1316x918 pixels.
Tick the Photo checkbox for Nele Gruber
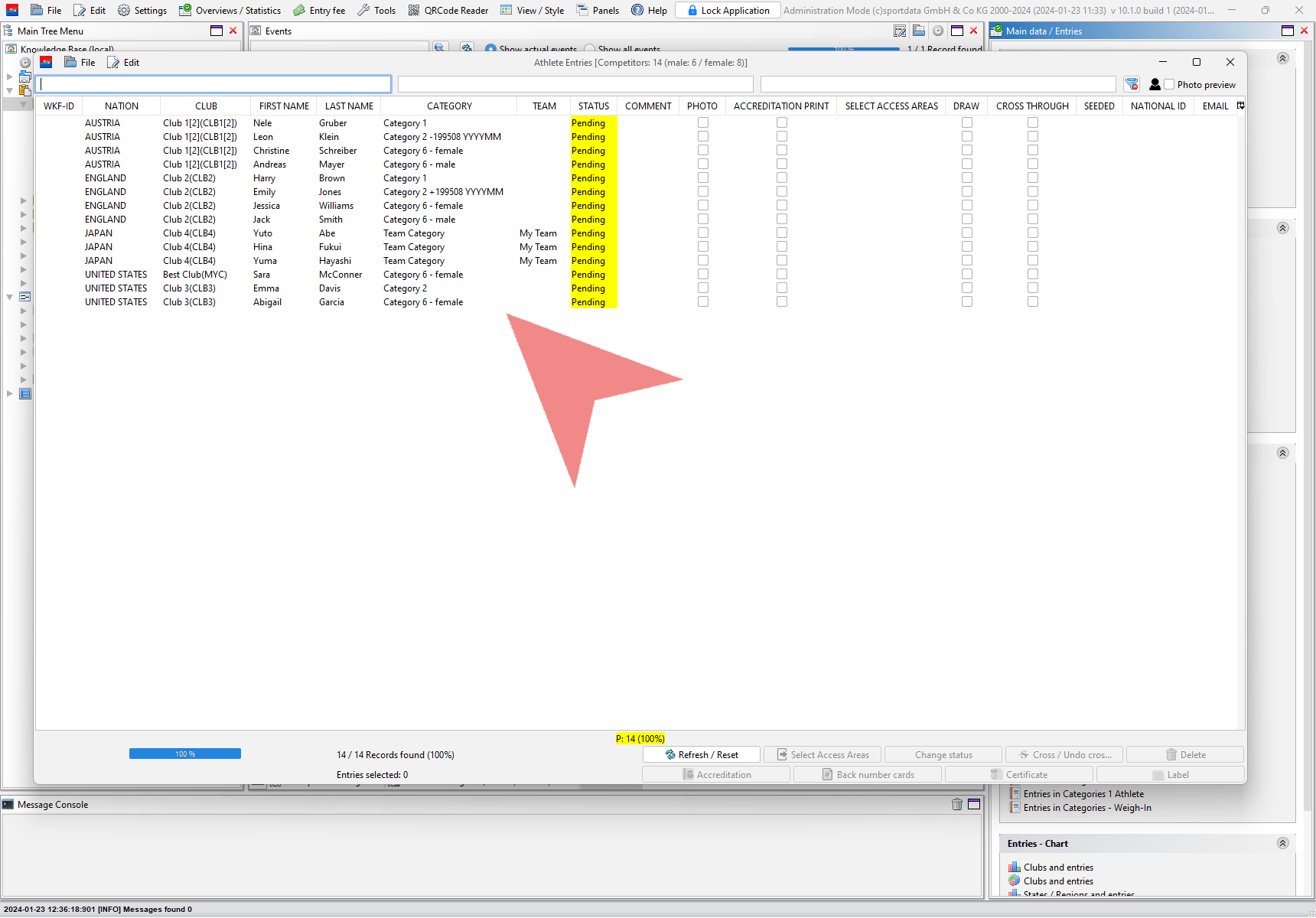click(x=703, y=123)
